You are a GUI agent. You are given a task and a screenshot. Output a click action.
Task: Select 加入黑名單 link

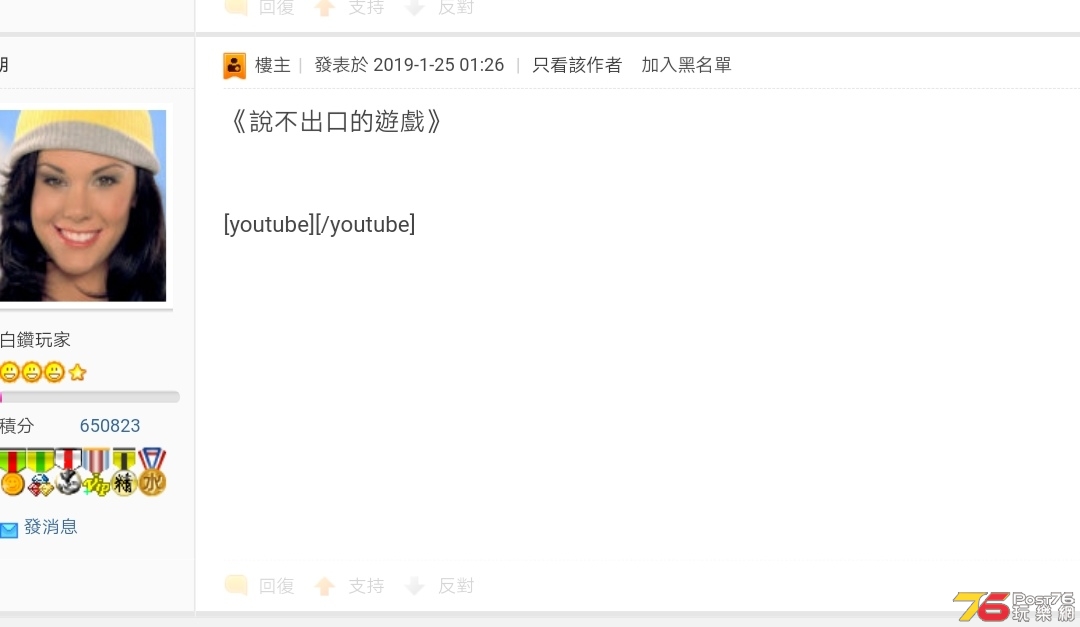(x=686, y=65)
